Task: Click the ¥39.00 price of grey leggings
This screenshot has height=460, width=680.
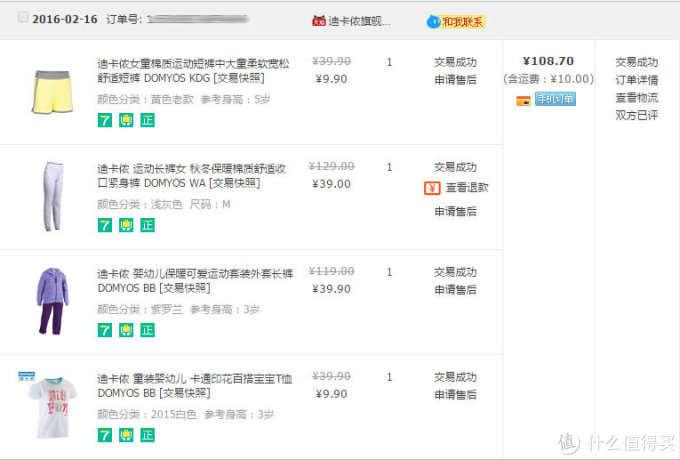Action: (x=331, y=184)
